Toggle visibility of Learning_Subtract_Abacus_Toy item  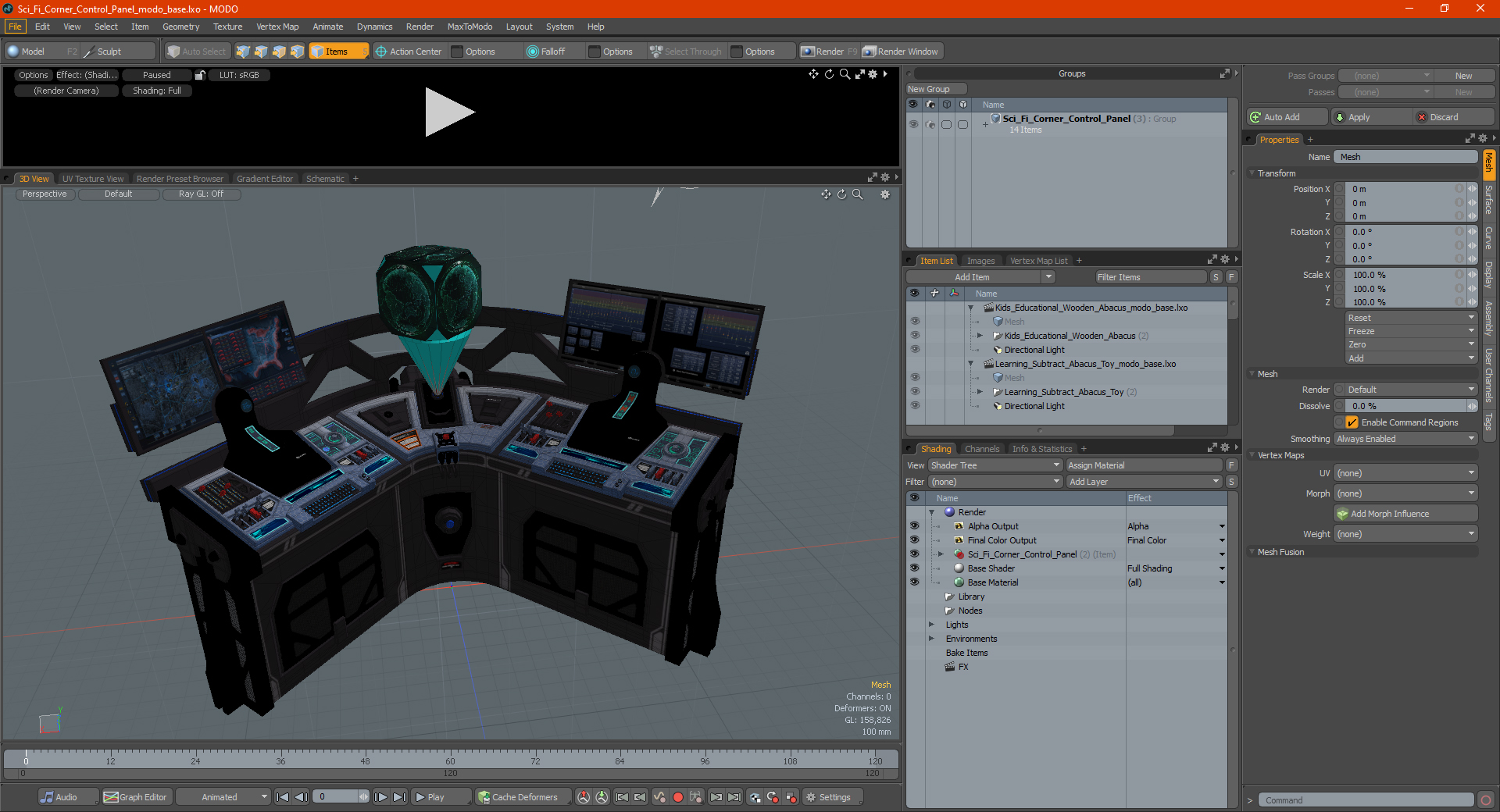(x=915, y=392)
